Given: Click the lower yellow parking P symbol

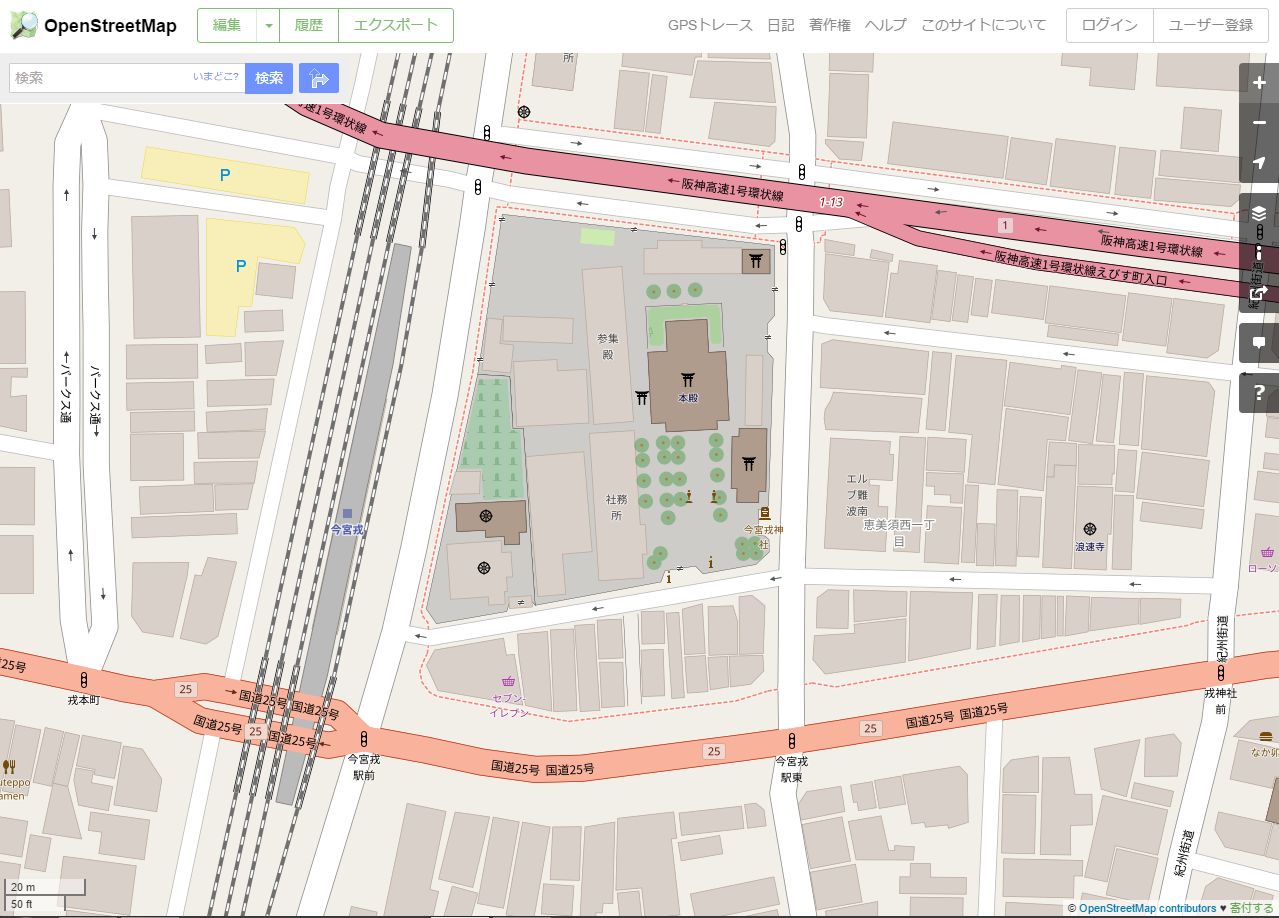Looking at the screenshot, I should (240, 266).
